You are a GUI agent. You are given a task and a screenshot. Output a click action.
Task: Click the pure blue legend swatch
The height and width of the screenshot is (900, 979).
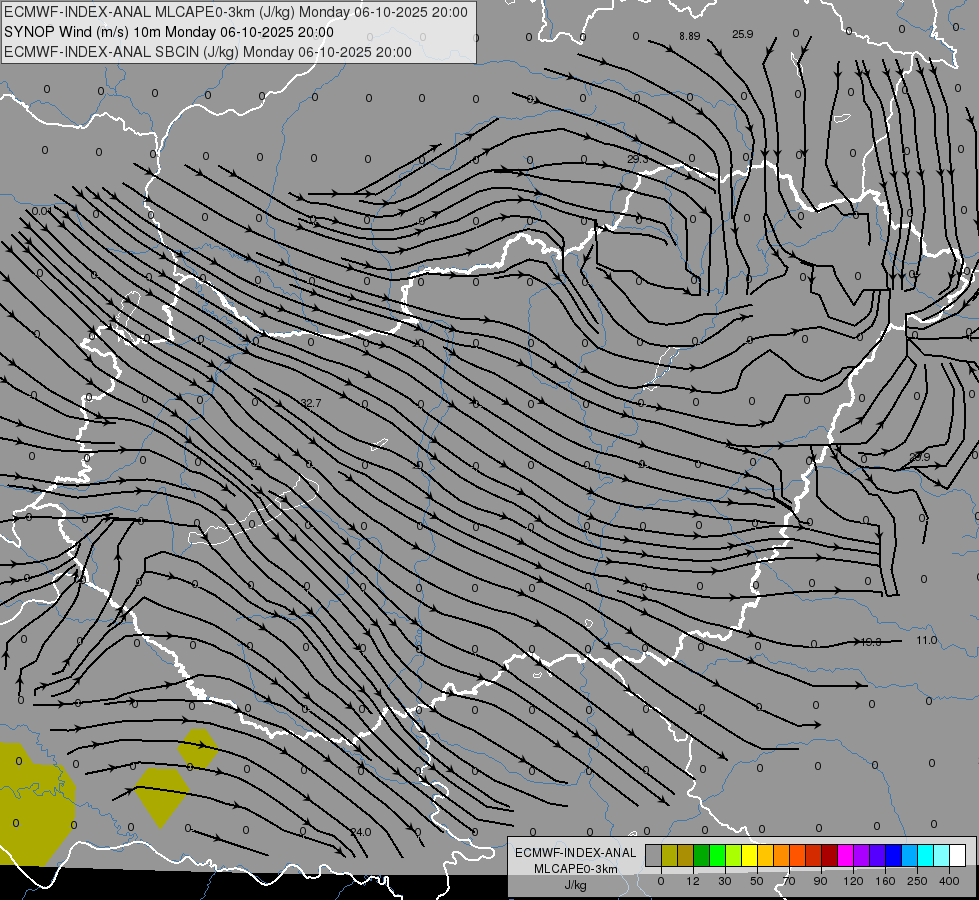click(x=893, y=855)
